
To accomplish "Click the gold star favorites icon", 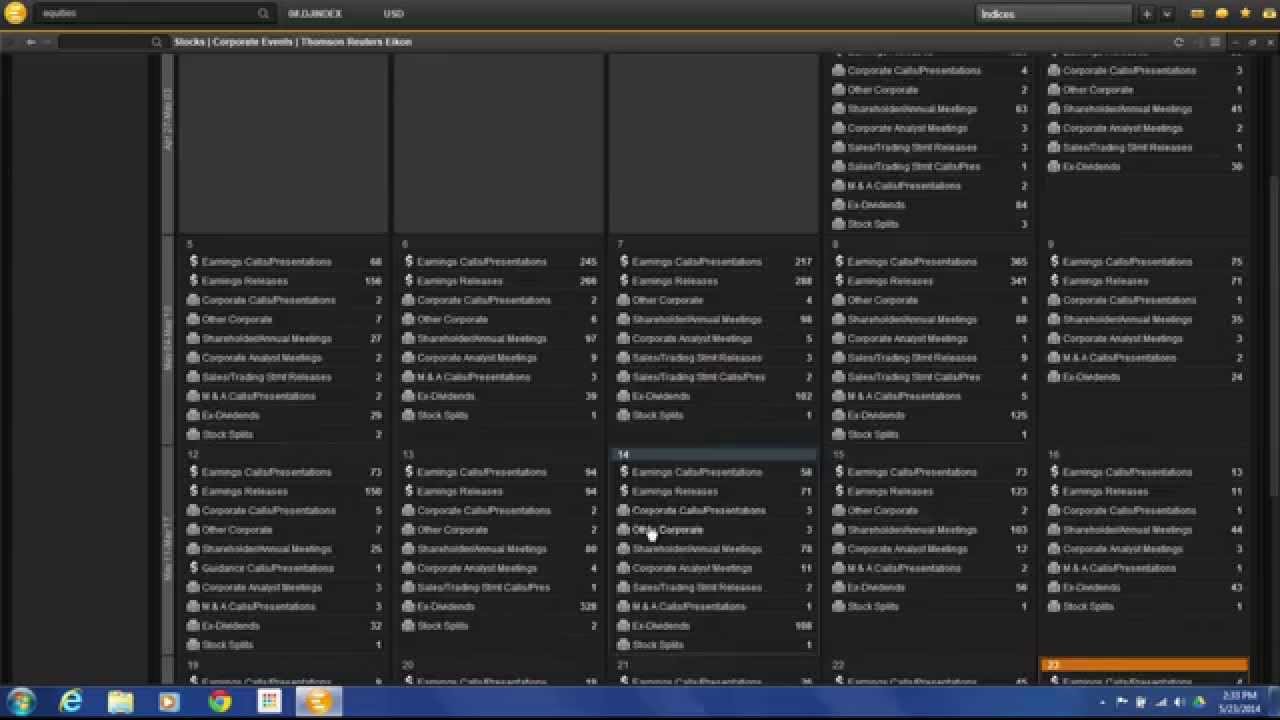I will [1245, 14].
